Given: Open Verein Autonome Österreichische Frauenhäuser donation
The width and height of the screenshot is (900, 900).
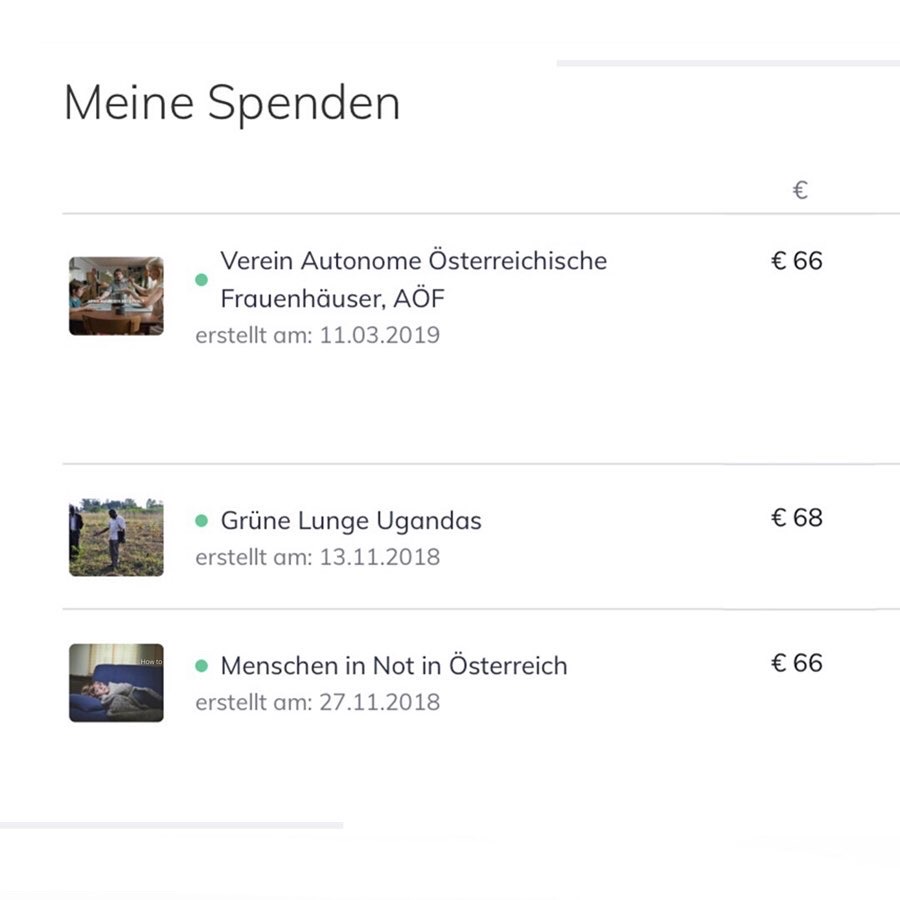Looking at the screenshot, I should (413, 280).
